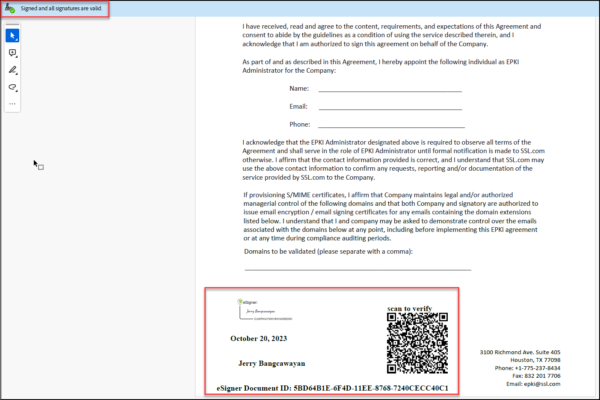Grab the toolbar drag handle bar

coord(13,24)
